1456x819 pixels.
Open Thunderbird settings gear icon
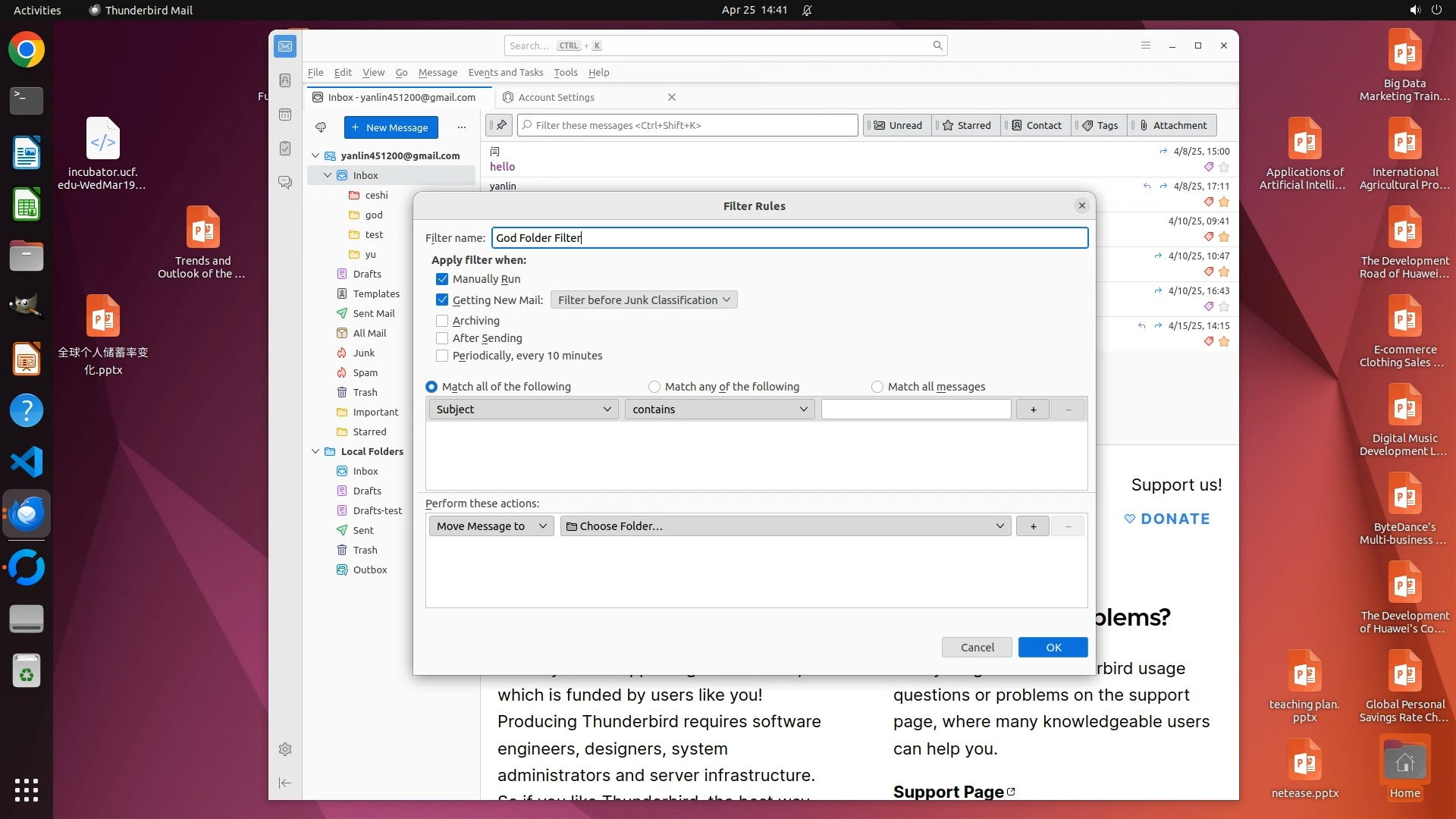pyautogui.click(x=285, y=749)
